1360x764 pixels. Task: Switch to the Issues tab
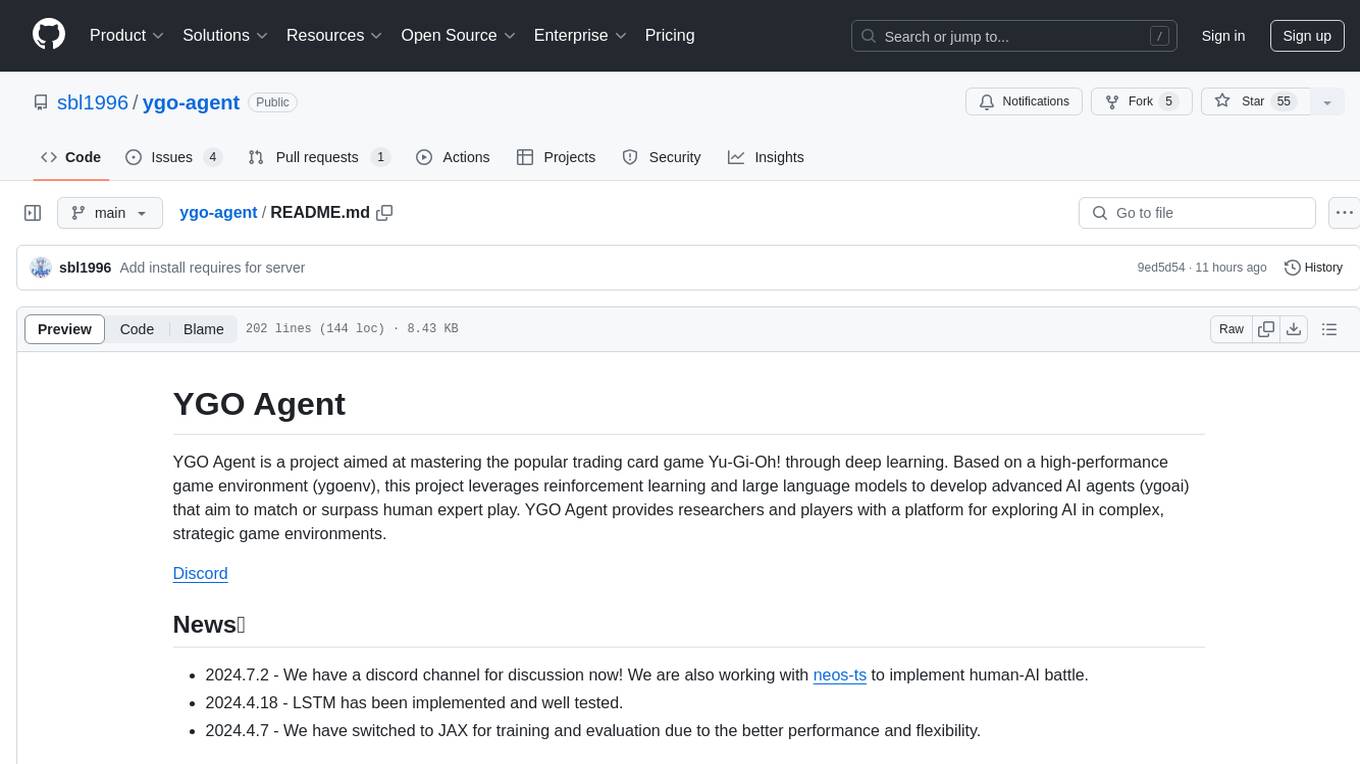(x=173, y=157)
